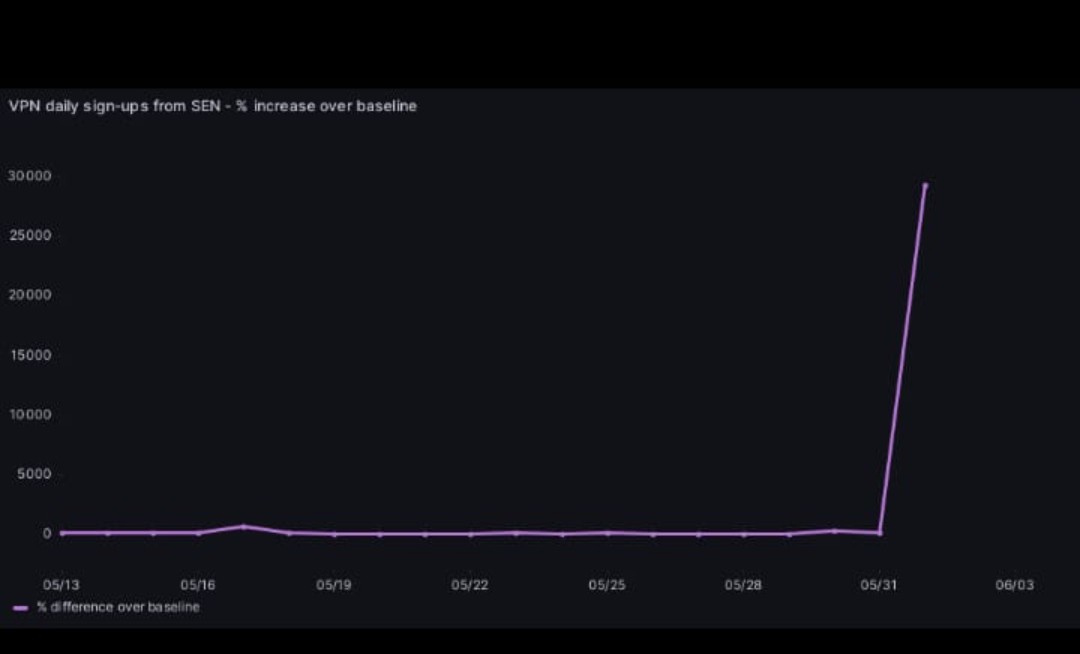Screen dimensions: 1080x654
Task: Click the 05/19 date label
Action: pos(334,585)
